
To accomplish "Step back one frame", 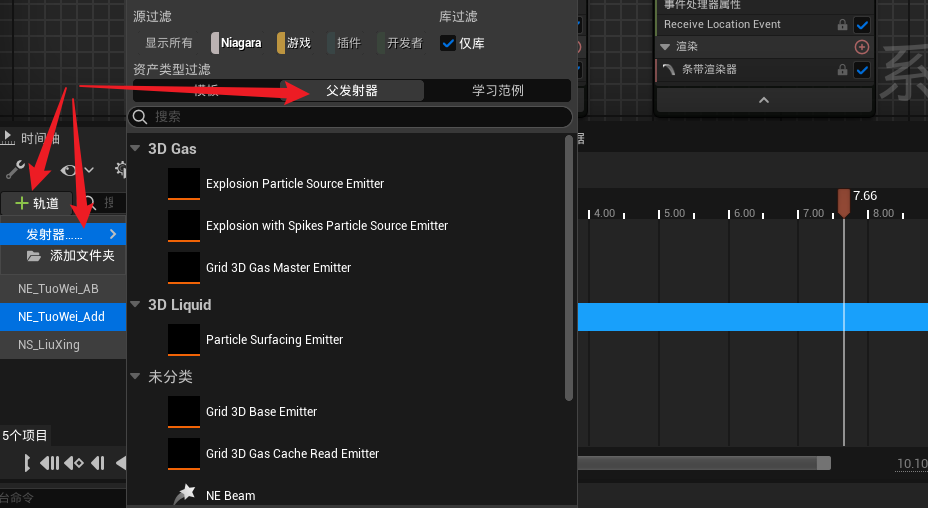I will coord(98,463).
